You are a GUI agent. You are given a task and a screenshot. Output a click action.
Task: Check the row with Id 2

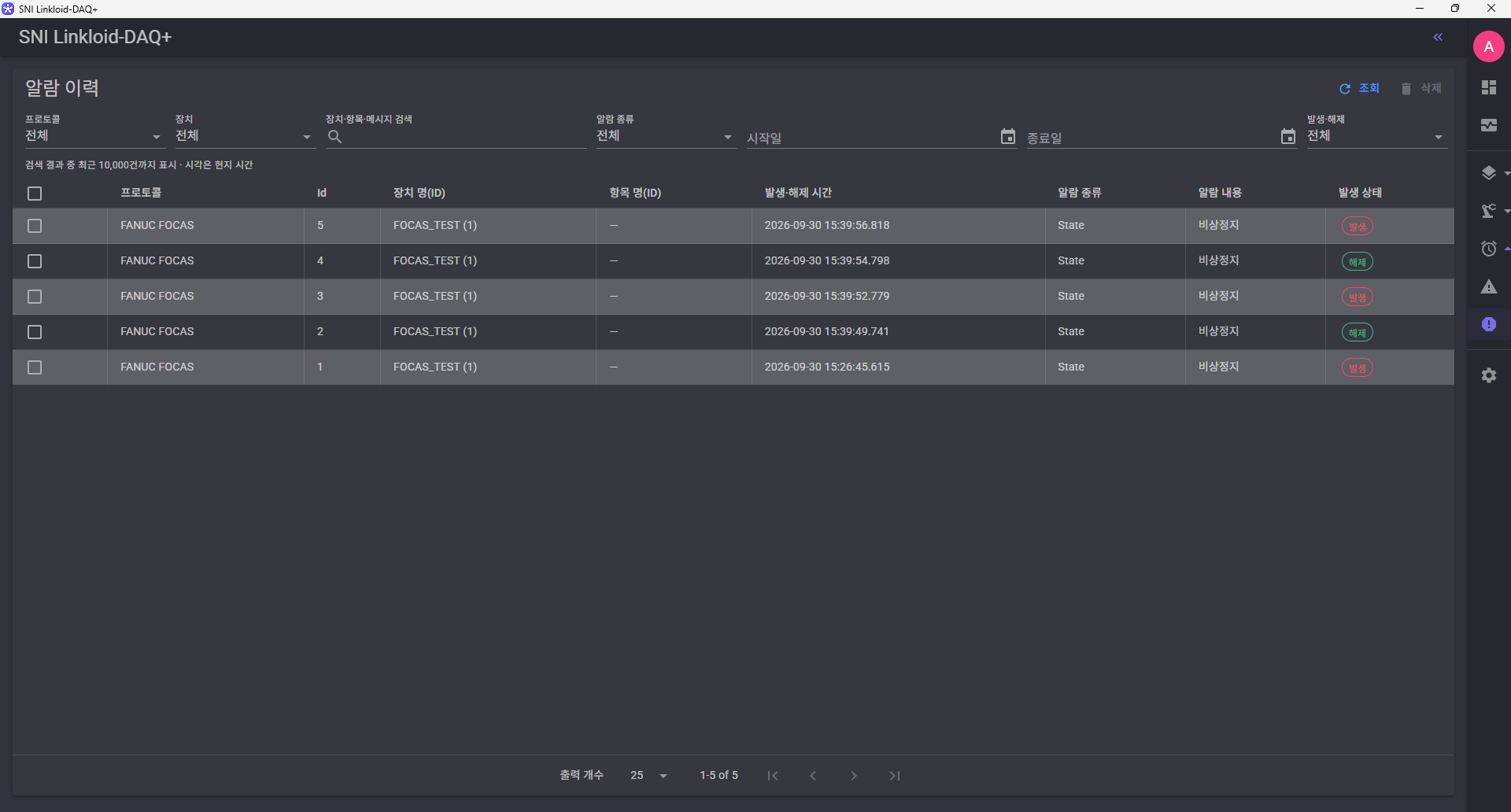[x=35, y=332]
